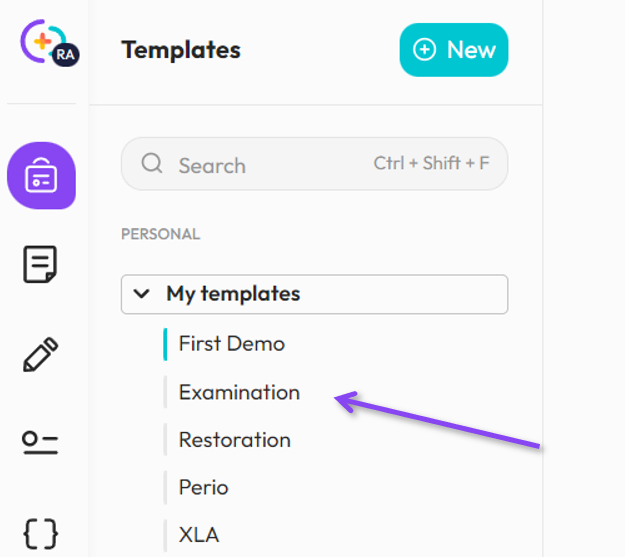Click the app logo in the sidebar

pos(39,41)
